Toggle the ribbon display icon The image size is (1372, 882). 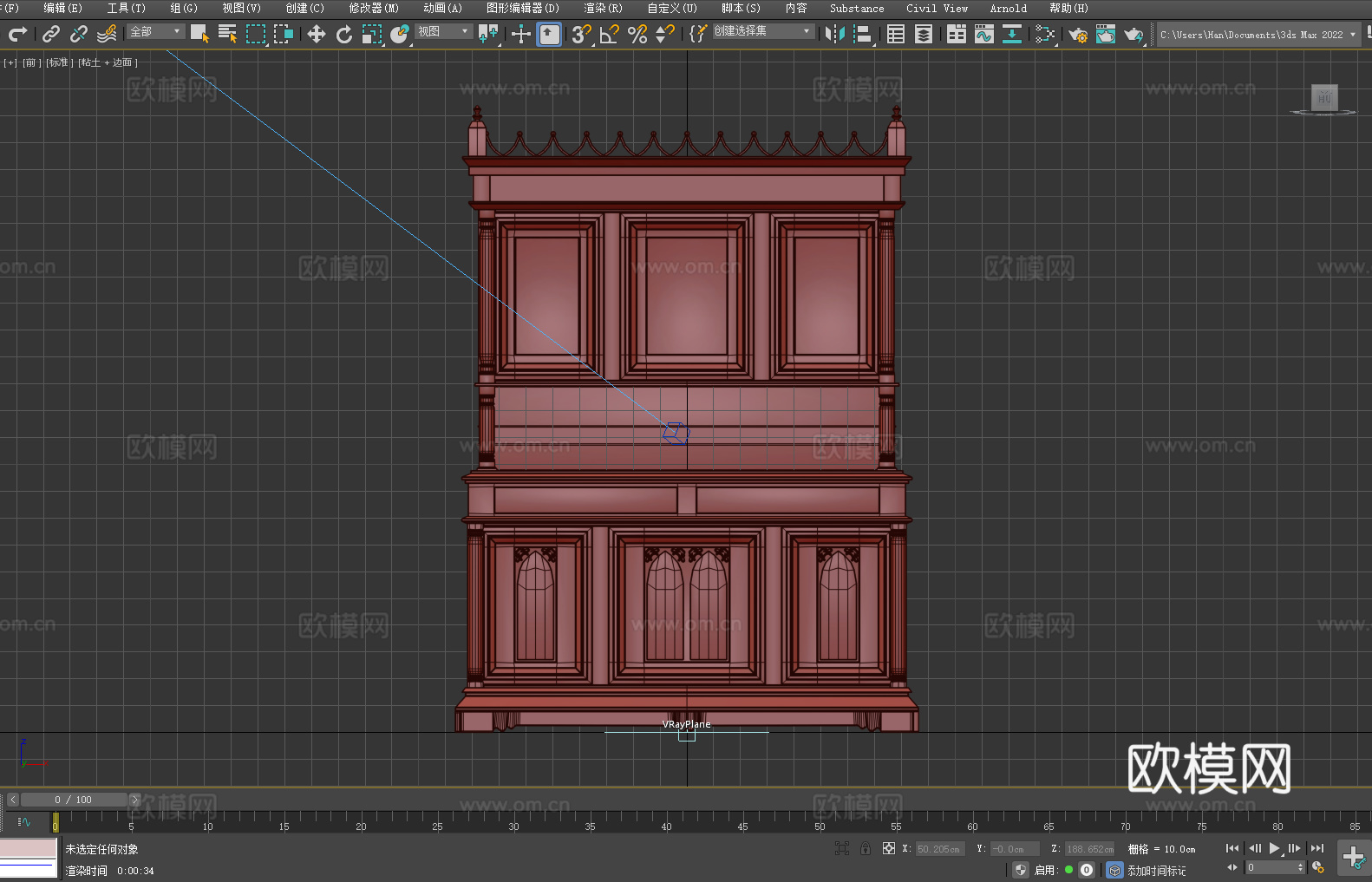[957, 34]
